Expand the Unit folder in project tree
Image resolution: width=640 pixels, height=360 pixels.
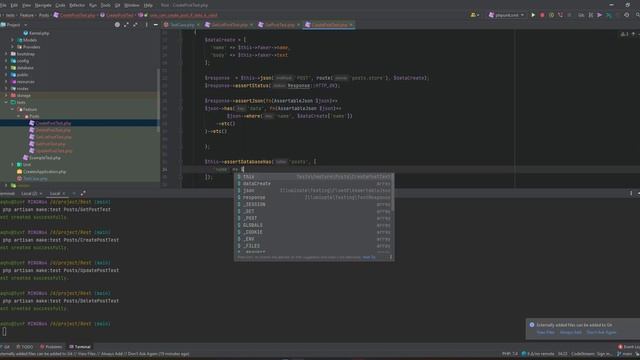tap(13, 164)
